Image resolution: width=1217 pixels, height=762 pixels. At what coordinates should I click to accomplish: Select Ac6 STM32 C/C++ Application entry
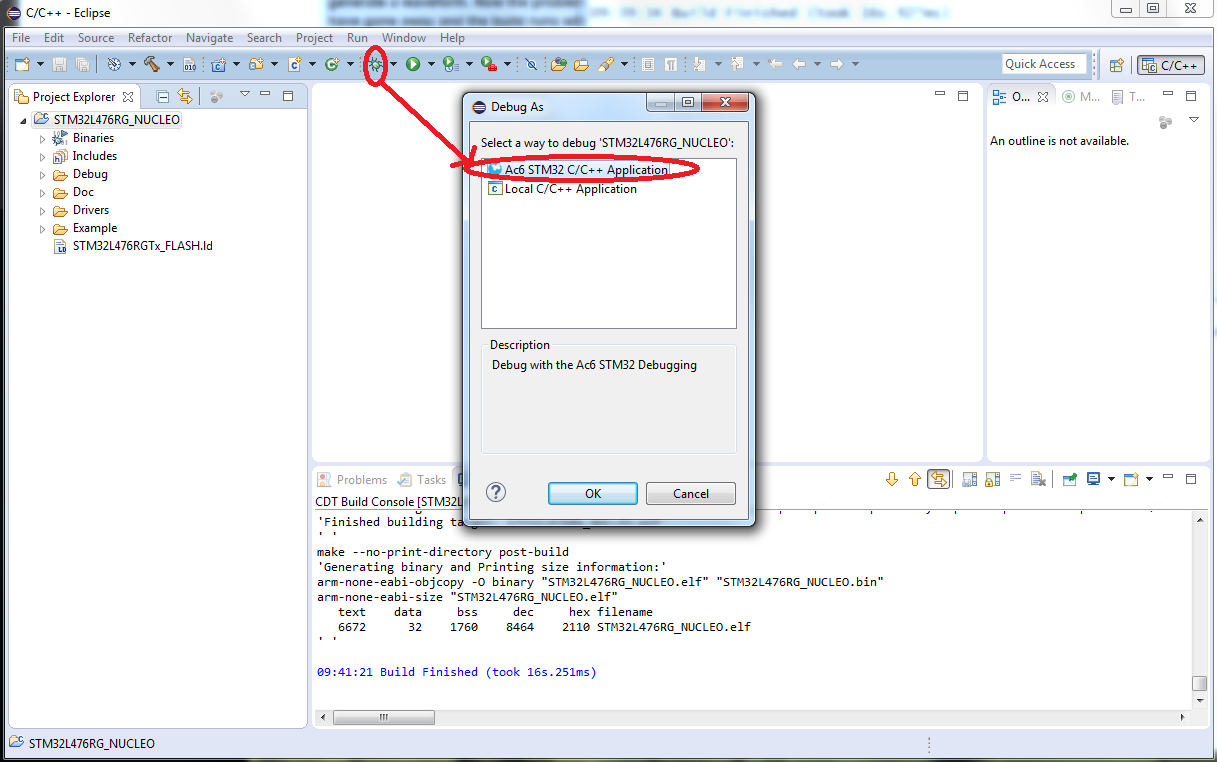(578, 170)
